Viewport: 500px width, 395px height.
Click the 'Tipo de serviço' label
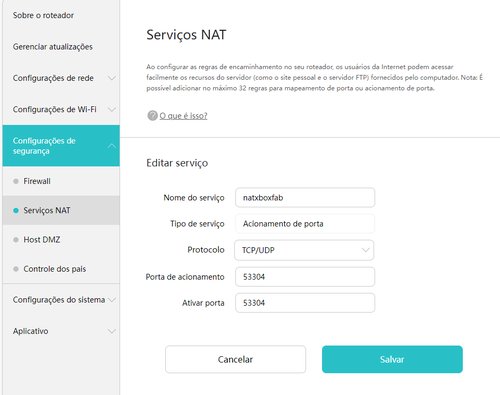coord(197,224)
